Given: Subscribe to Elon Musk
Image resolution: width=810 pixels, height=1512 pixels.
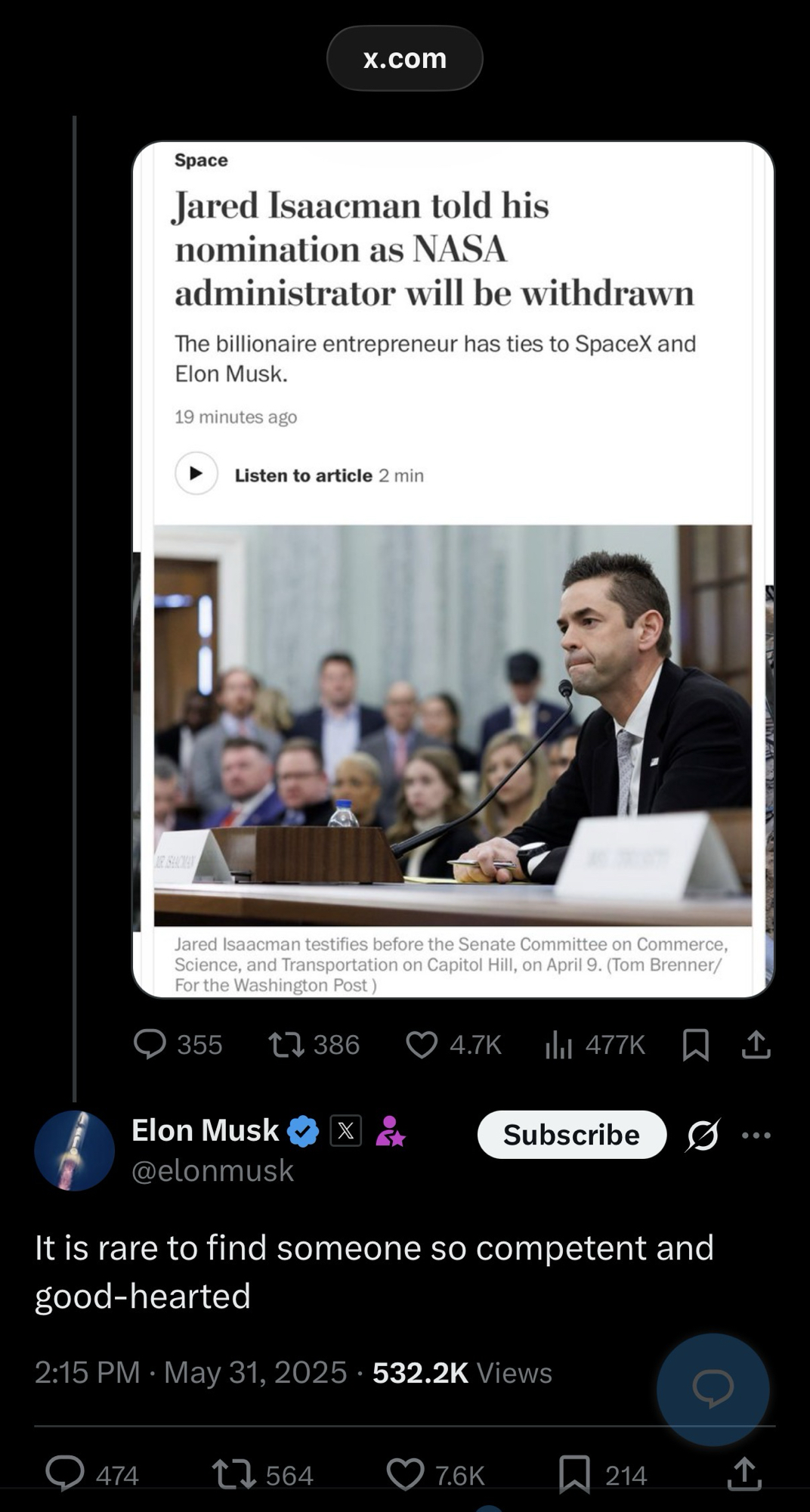Looking at the screenshot, I should tap(571, 1134).
